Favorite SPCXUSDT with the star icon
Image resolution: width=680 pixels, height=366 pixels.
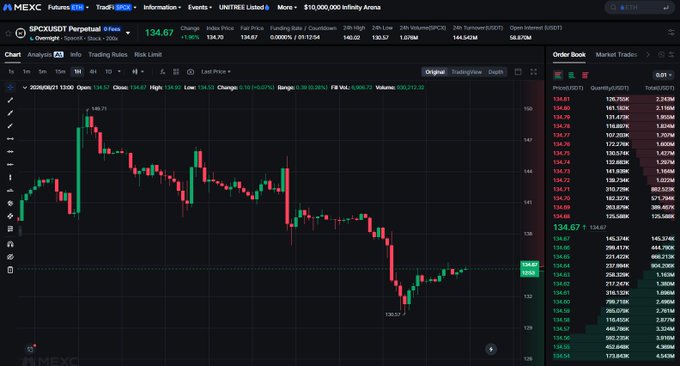coord(8,33)
